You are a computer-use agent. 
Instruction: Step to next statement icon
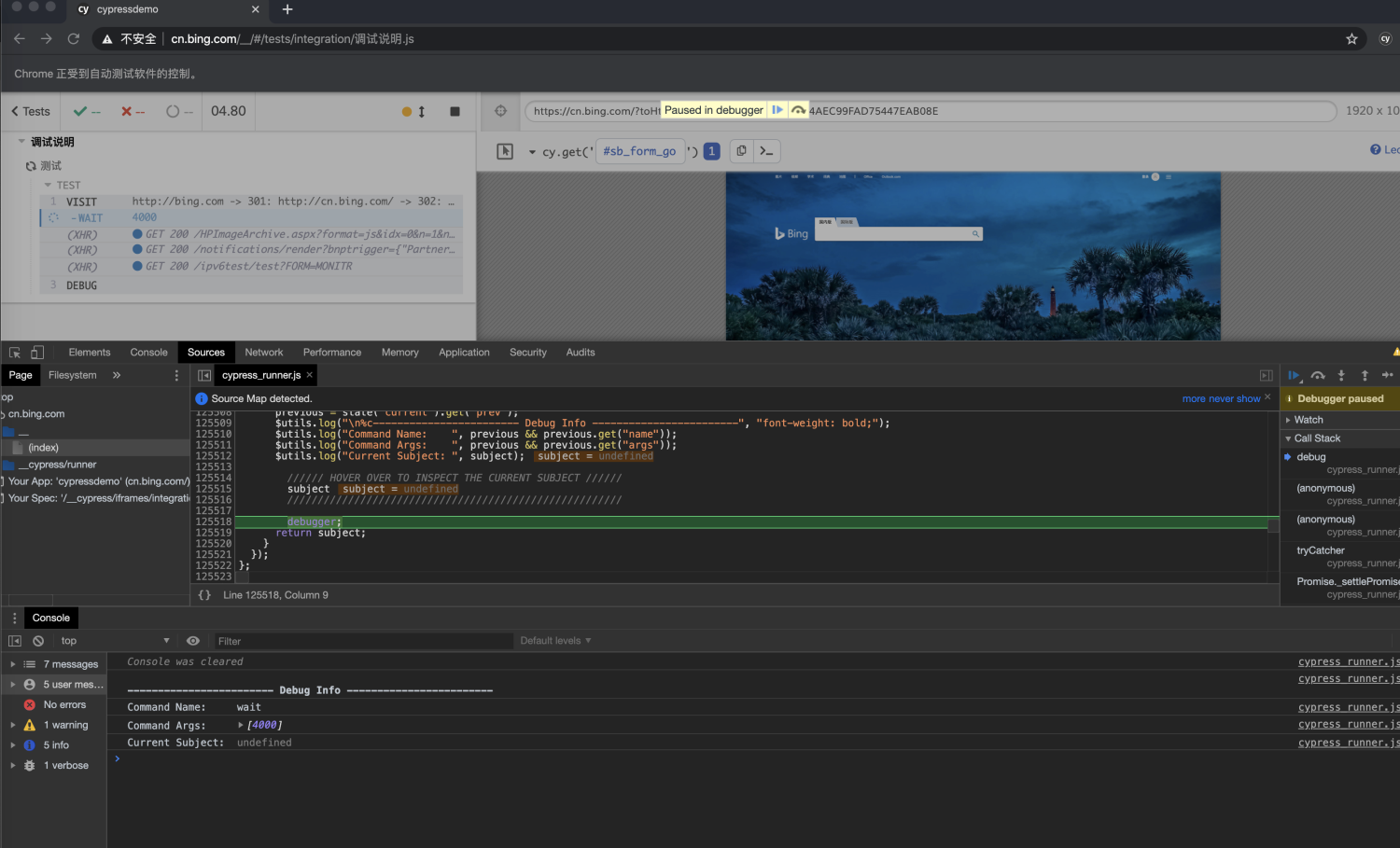[x=1388, y=375]
